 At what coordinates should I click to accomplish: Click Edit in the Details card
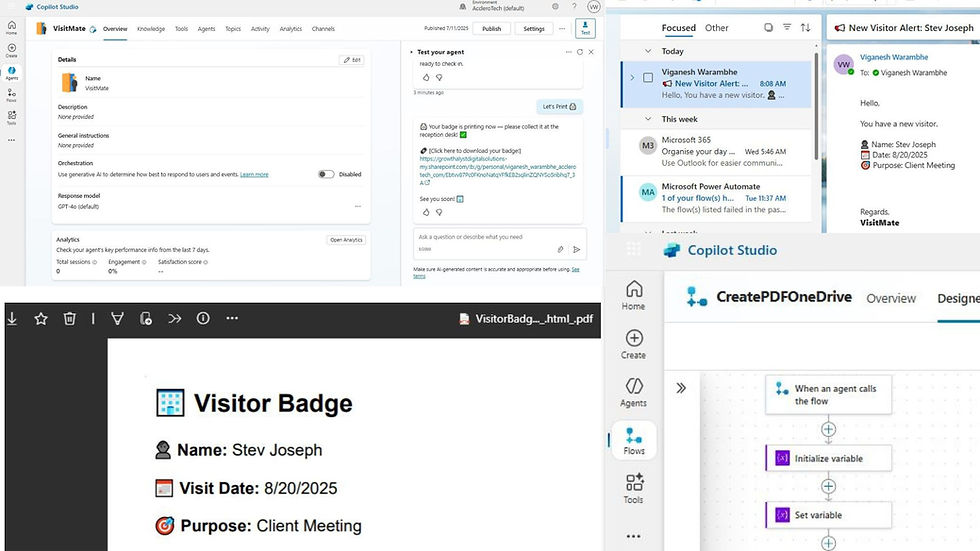(352, 60)
